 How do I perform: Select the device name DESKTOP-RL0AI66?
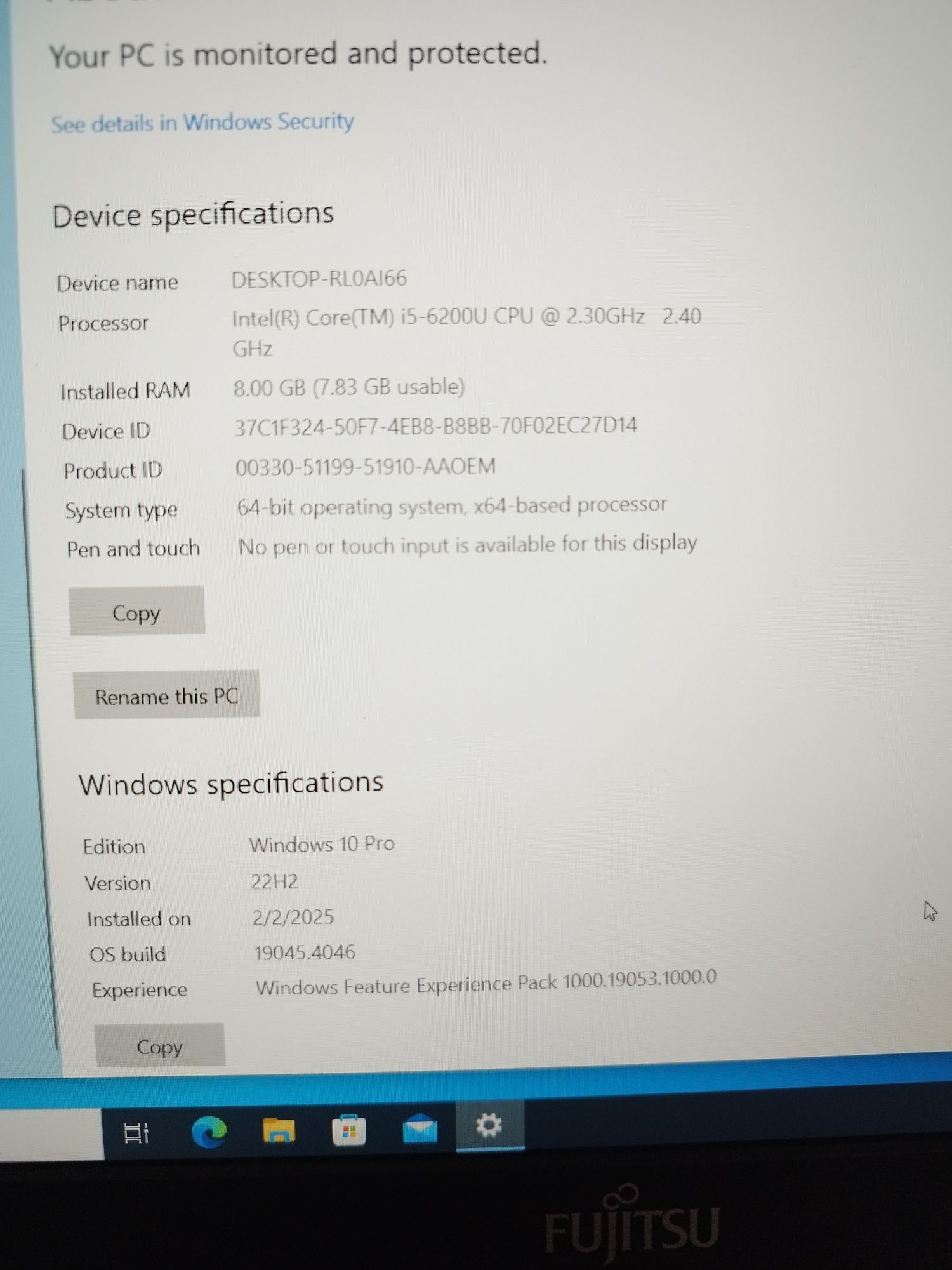pyautogui.click(x=319, y=279)
